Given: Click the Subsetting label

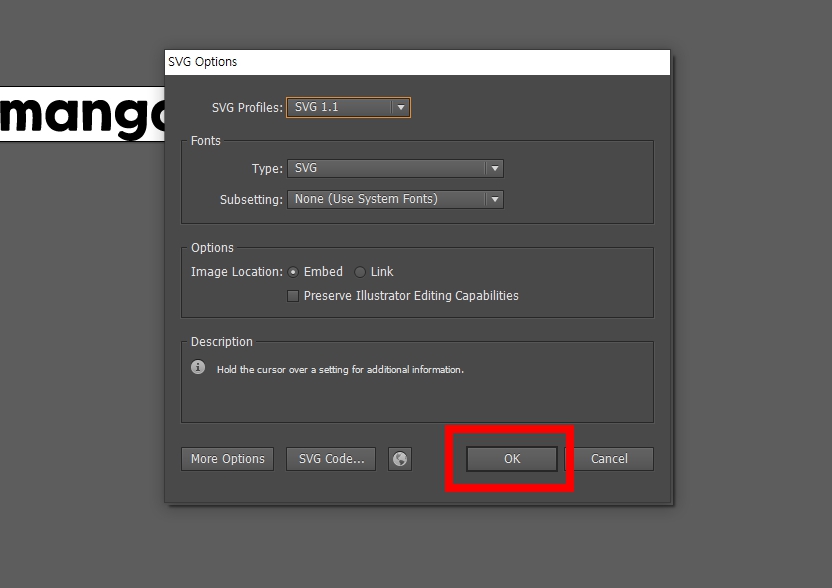Looking at the screenshot, I should click(x=252, y=200).
